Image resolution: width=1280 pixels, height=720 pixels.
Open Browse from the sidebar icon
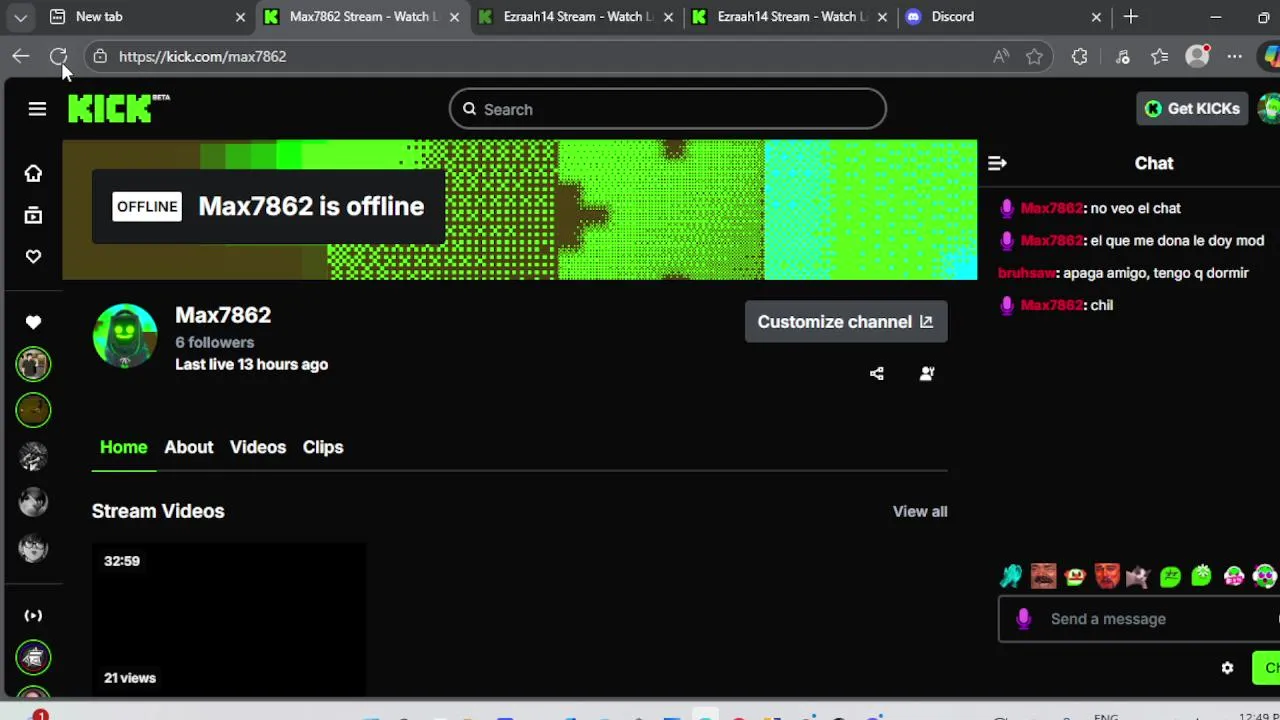pyautogui.click(x=33, y=215)
